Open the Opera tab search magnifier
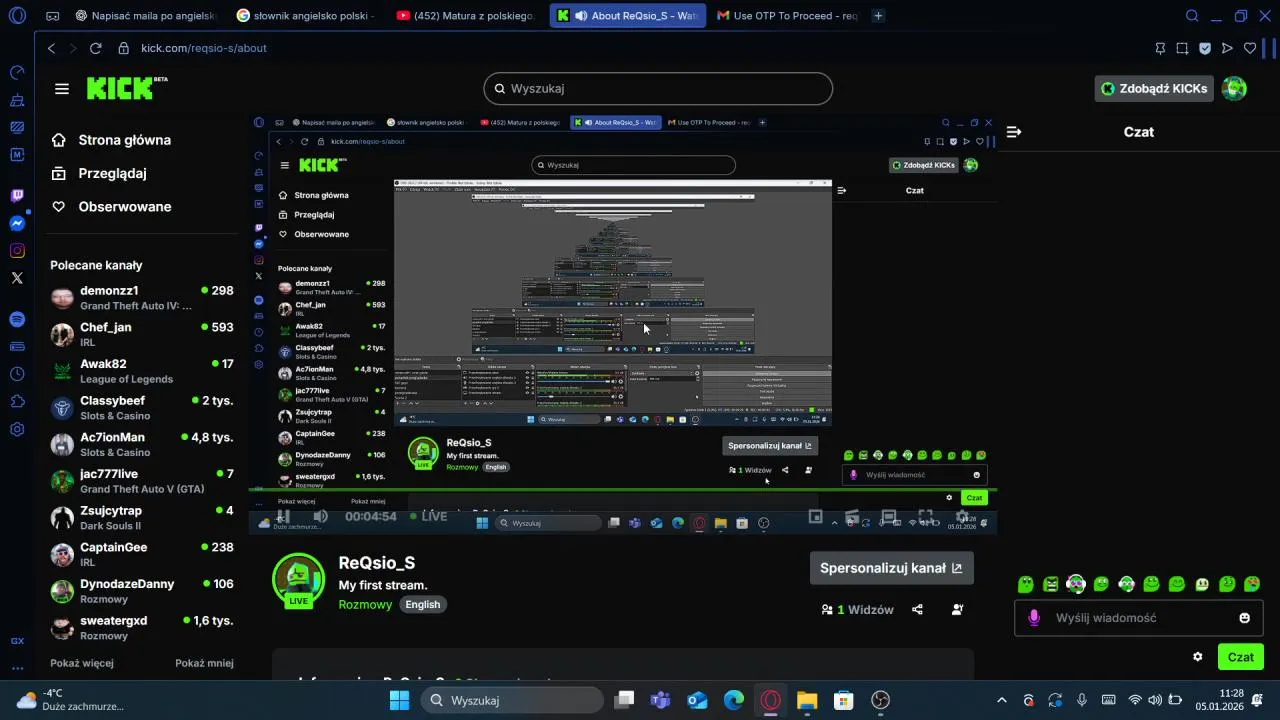Image resolution: width=1280 pixels, height=720 pixels. click(x=1192, y=16)
